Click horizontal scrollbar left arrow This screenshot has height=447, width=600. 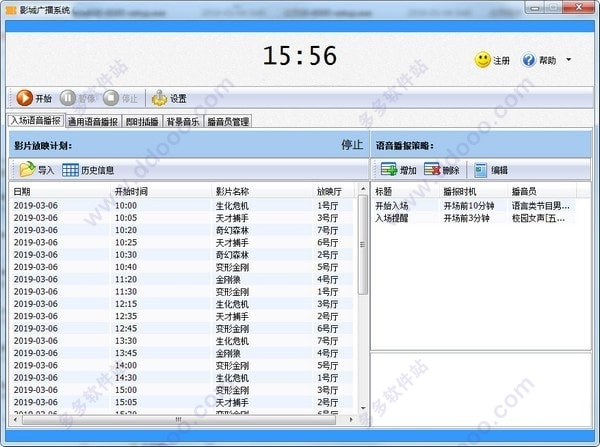click(x=15, y=420)
